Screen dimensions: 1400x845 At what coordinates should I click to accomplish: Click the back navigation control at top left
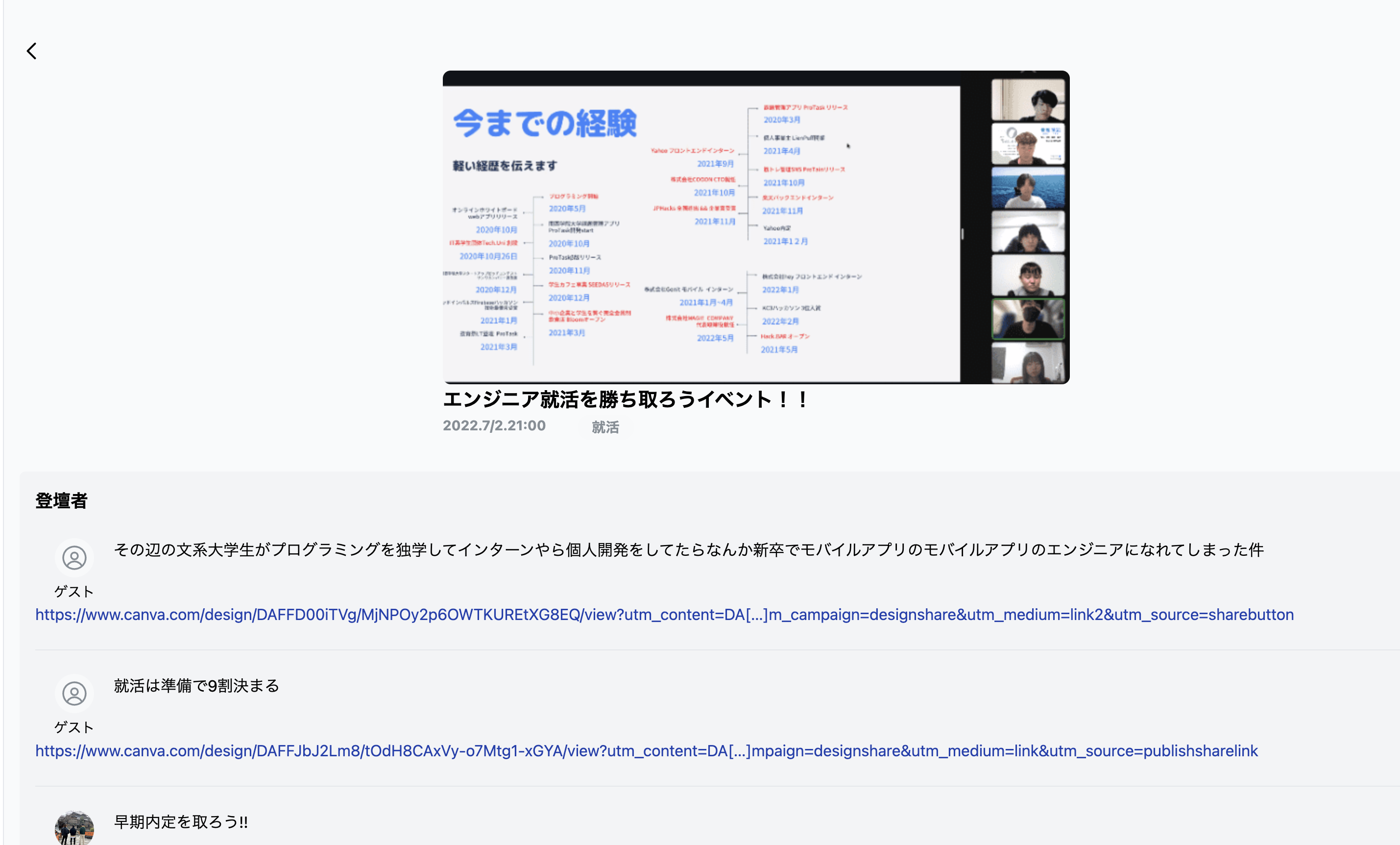32,51
